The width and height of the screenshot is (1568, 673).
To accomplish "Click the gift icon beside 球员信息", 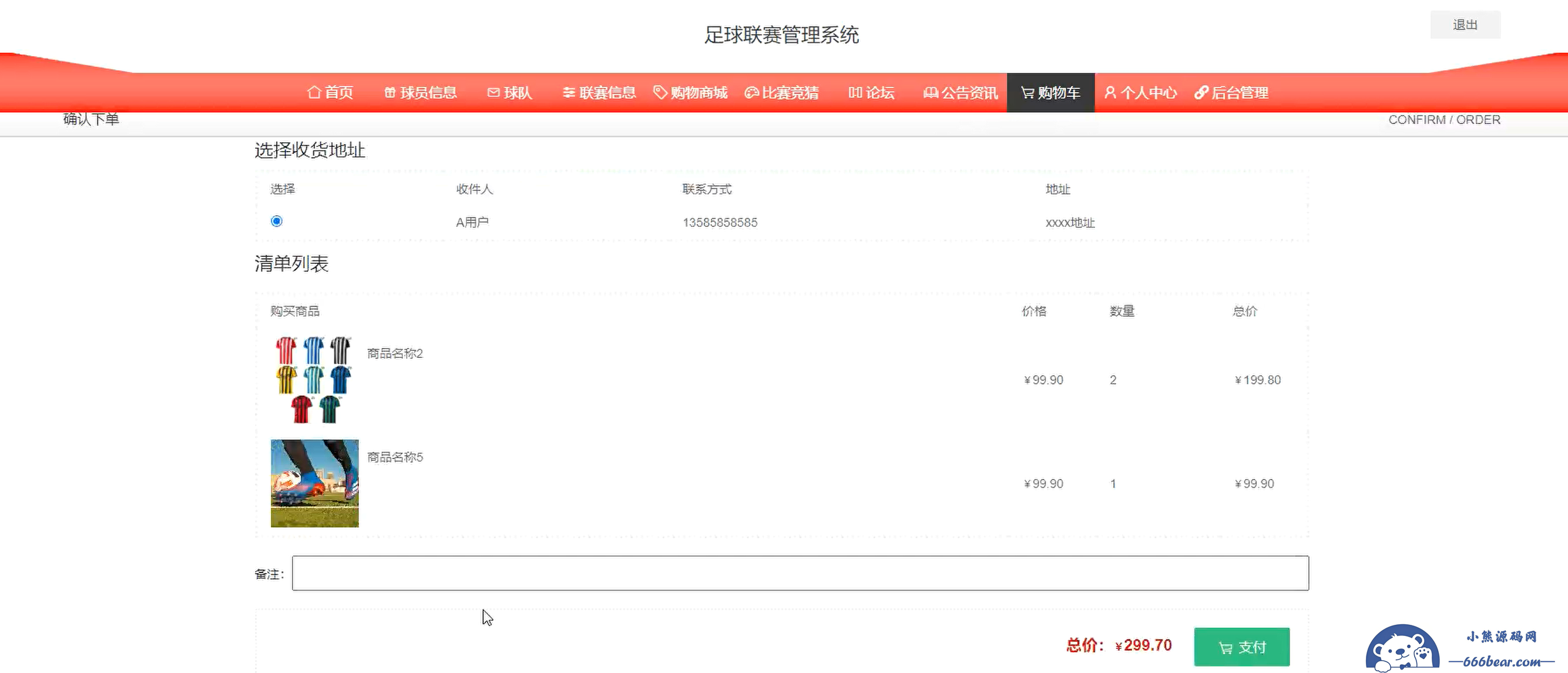I will click(390, 93).
